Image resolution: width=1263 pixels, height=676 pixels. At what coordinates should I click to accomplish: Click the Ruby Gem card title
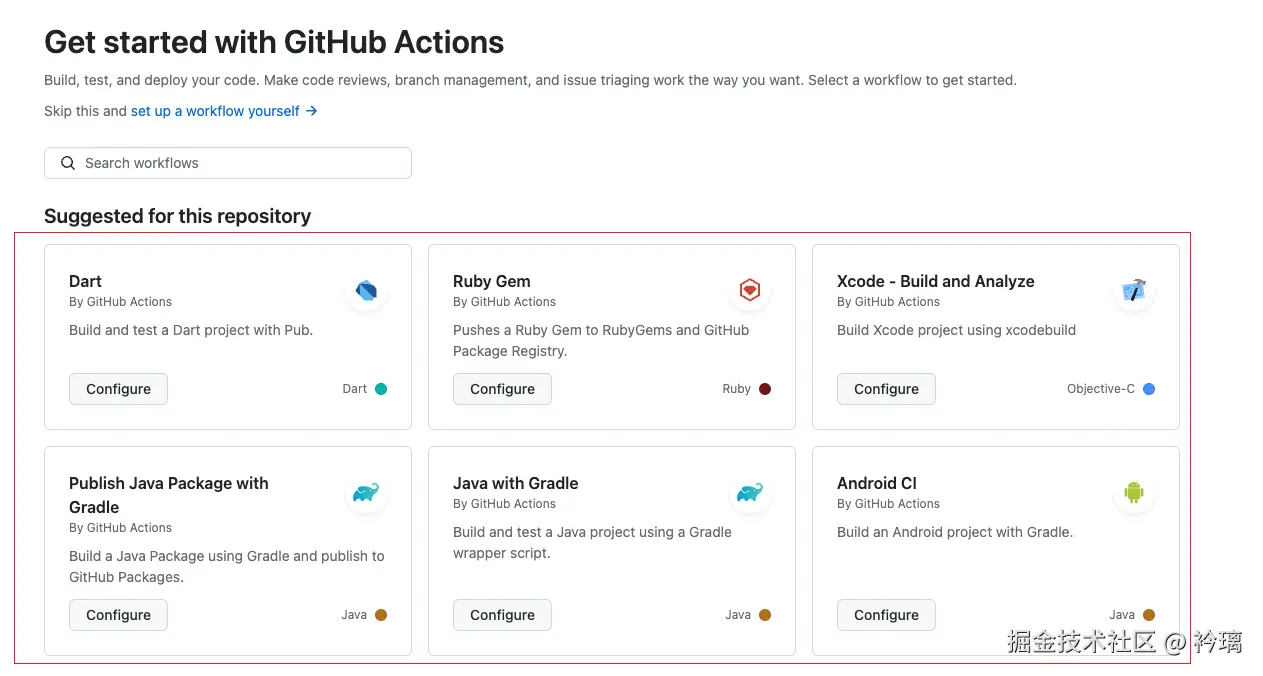click(x=492, y=281)
